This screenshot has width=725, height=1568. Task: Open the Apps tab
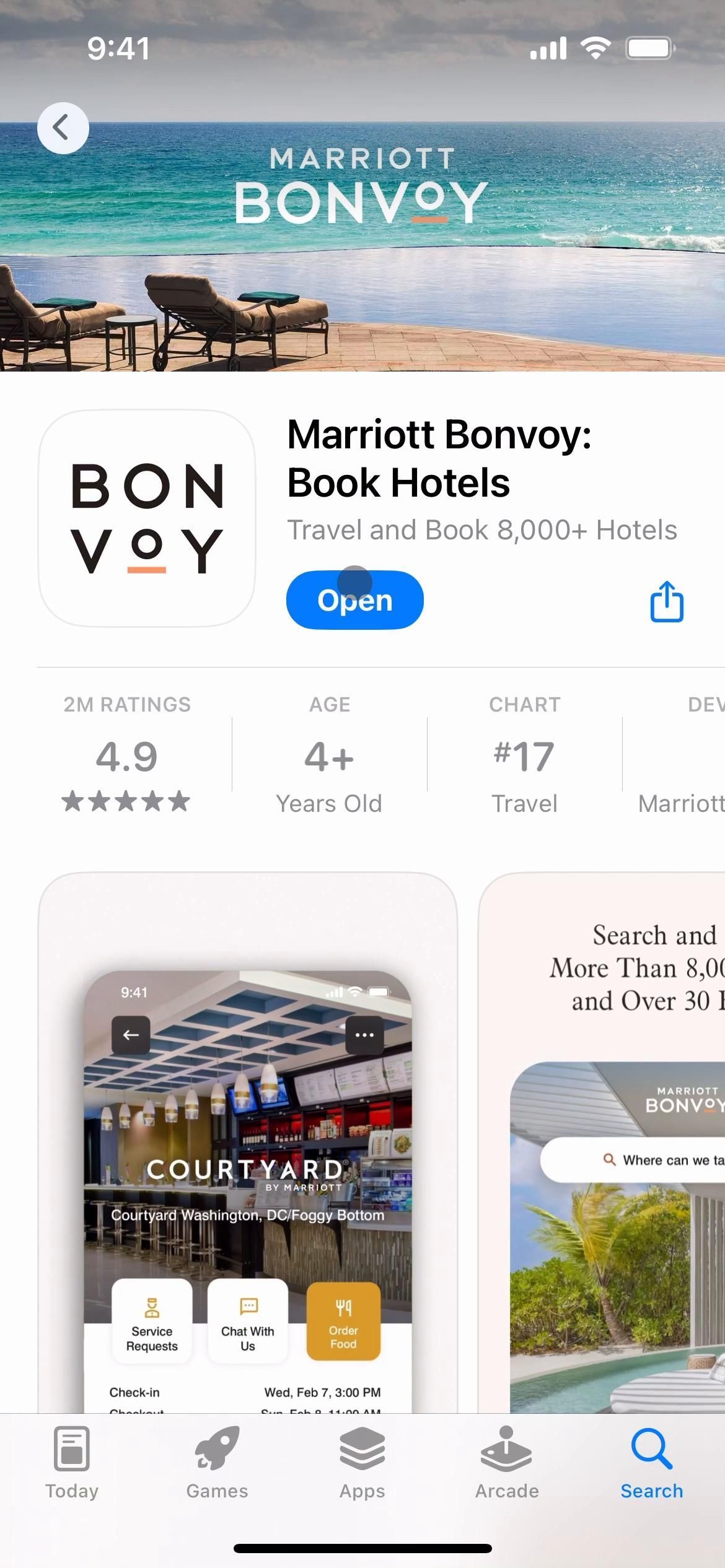pos(362,1463)
